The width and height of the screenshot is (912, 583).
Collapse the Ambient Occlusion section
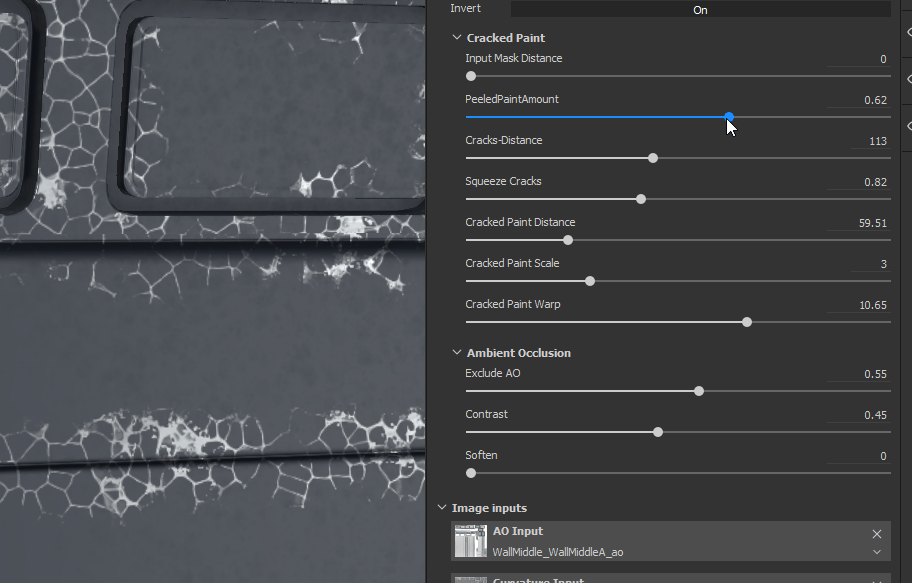pyautogui.click(x=457, y=353)
